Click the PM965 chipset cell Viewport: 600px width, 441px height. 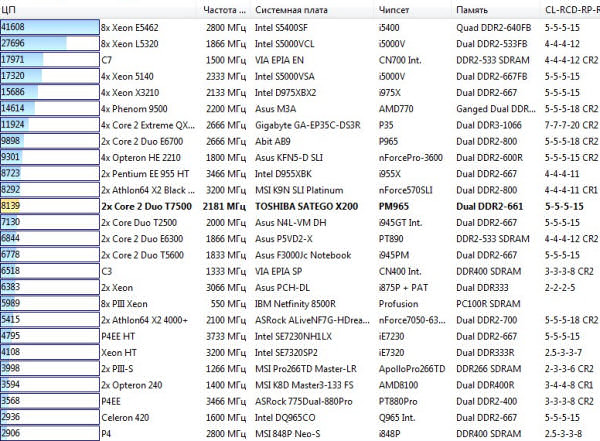pyautogui.click(x=394, y=206)
